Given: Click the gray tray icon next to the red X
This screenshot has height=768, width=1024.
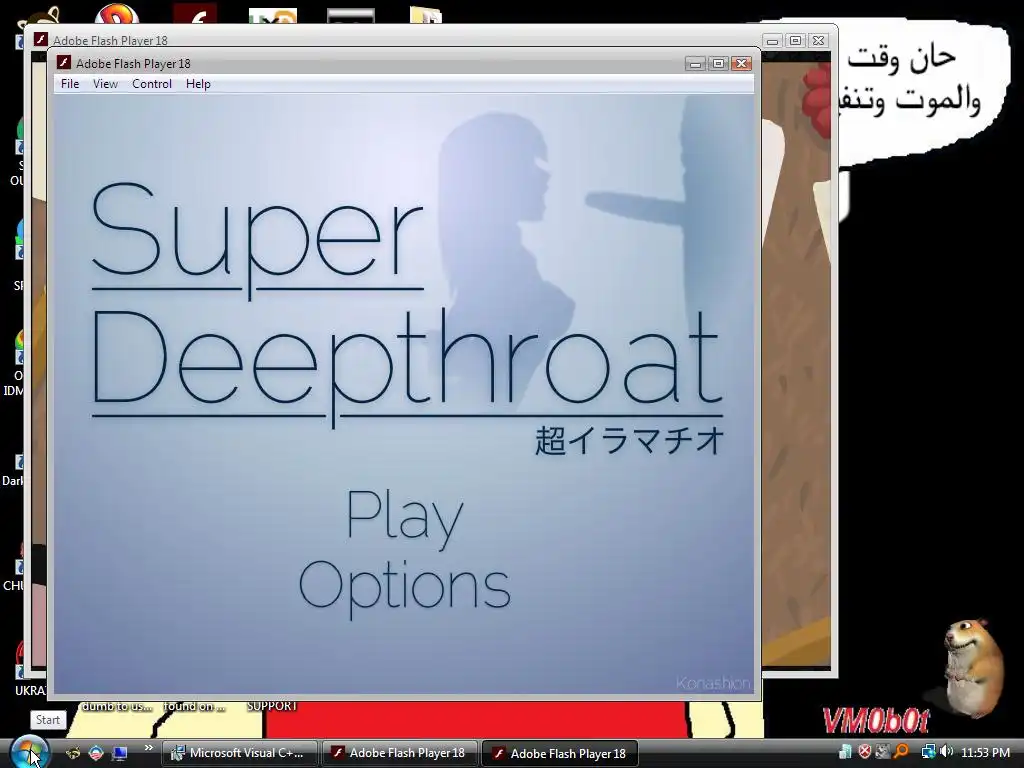Looking at the screenshot, I should click(883, 752).
